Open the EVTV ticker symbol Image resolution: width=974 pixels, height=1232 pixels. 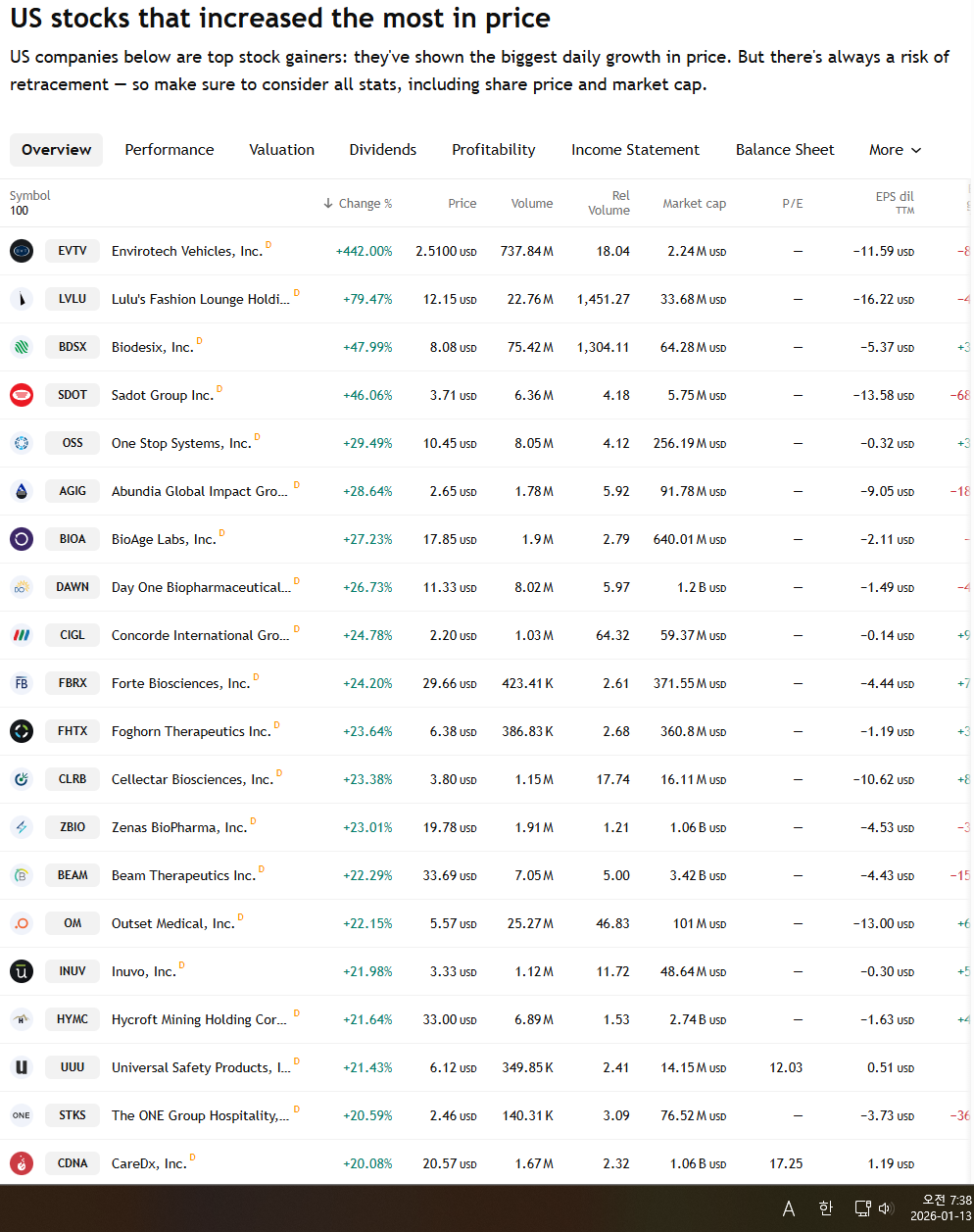[73, 251]
